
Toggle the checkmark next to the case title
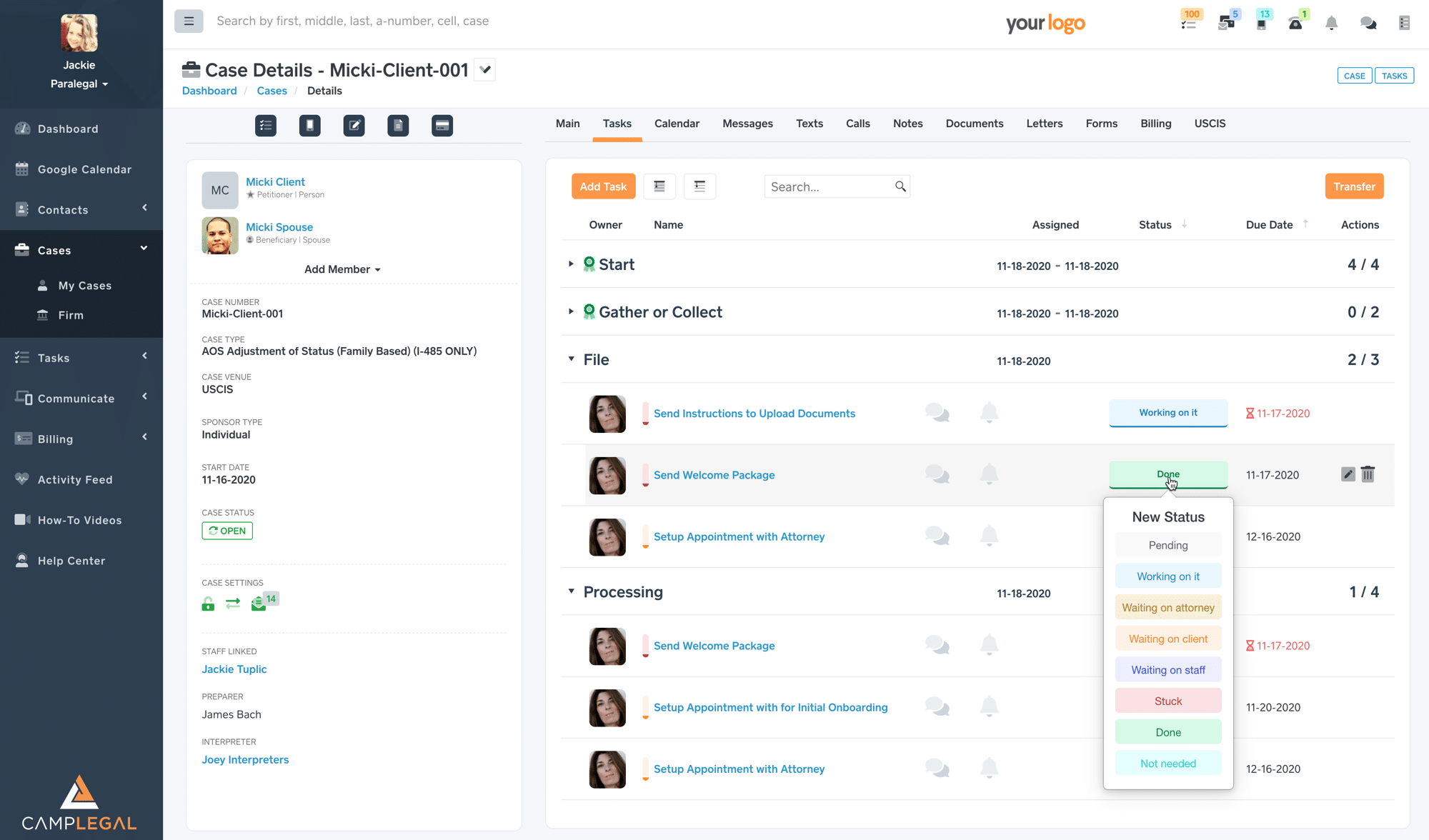485,70
